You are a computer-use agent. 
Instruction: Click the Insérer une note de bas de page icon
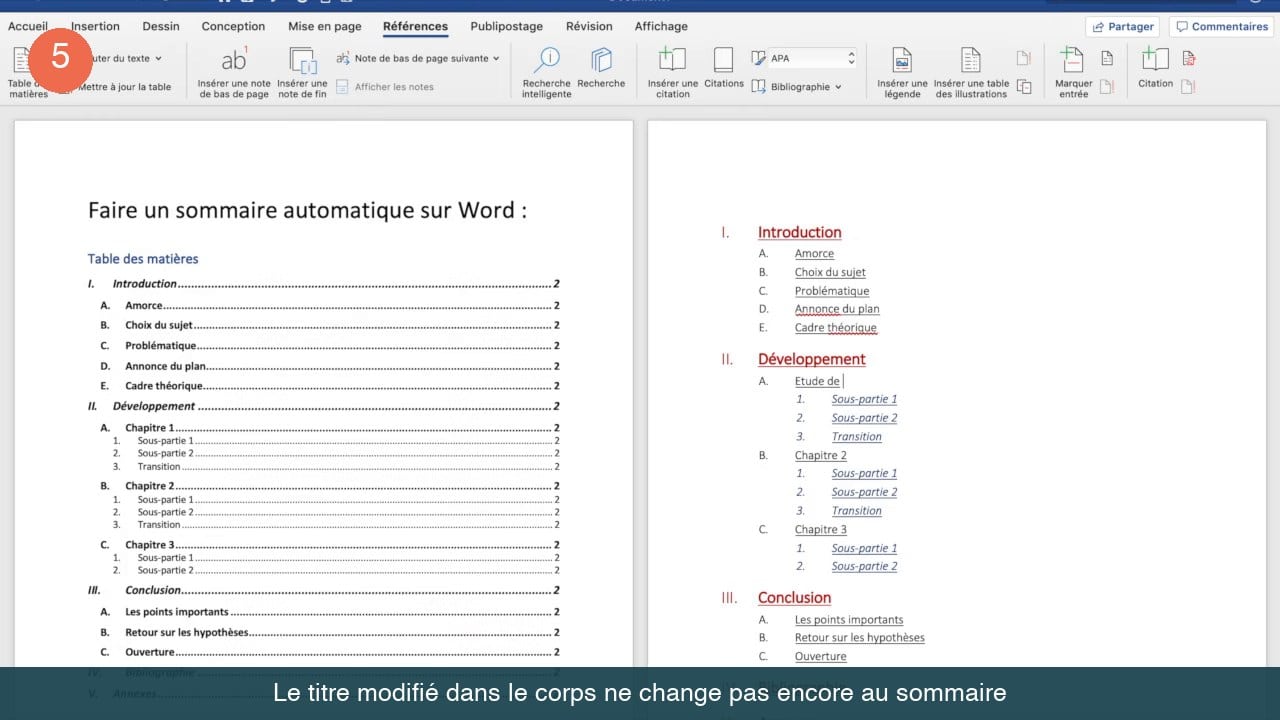click(234, 60)
